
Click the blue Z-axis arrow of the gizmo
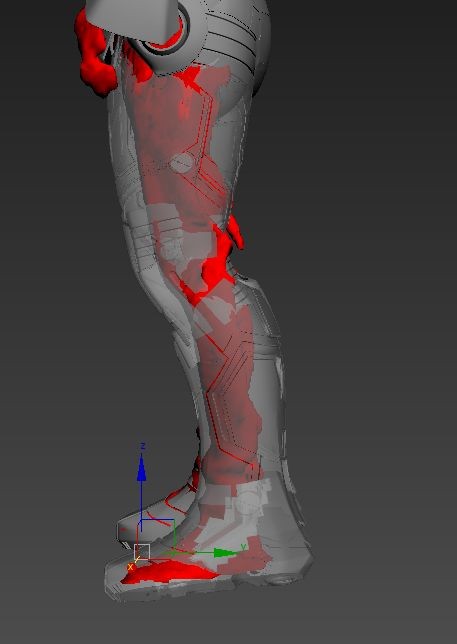(x=142, y=468)
